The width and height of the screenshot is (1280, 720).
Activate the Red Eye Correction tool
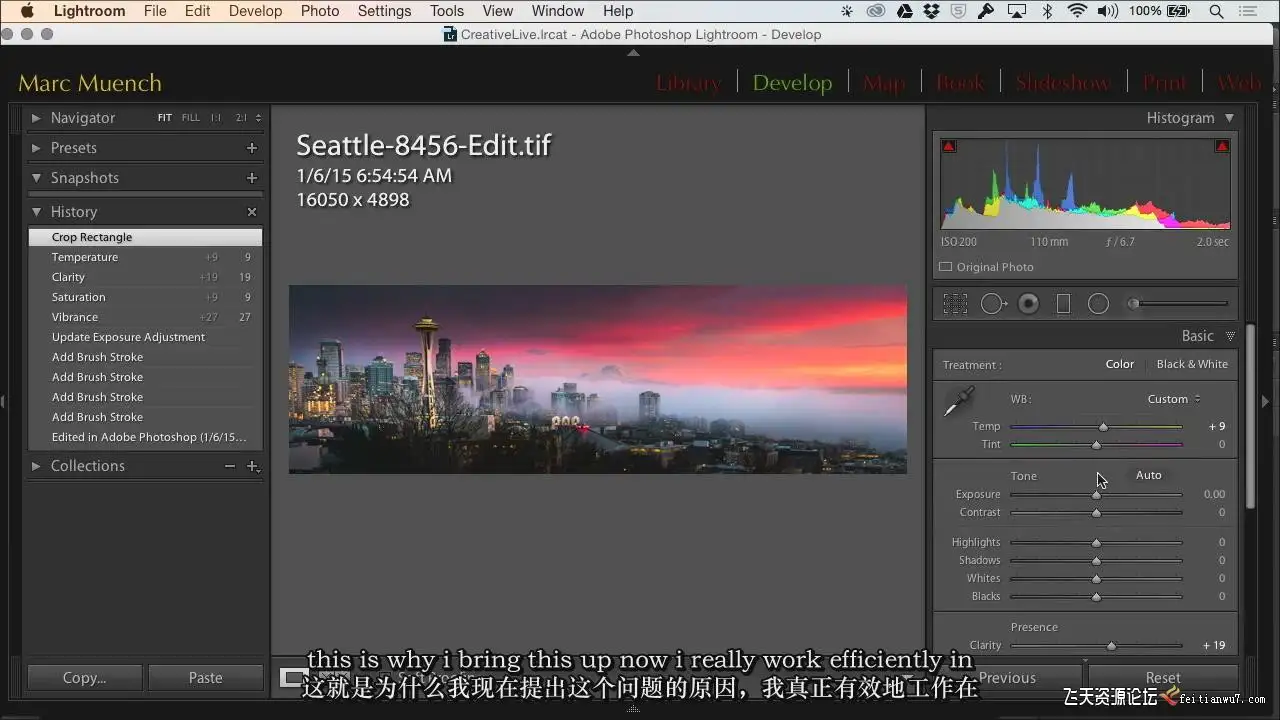point(1028,304)
